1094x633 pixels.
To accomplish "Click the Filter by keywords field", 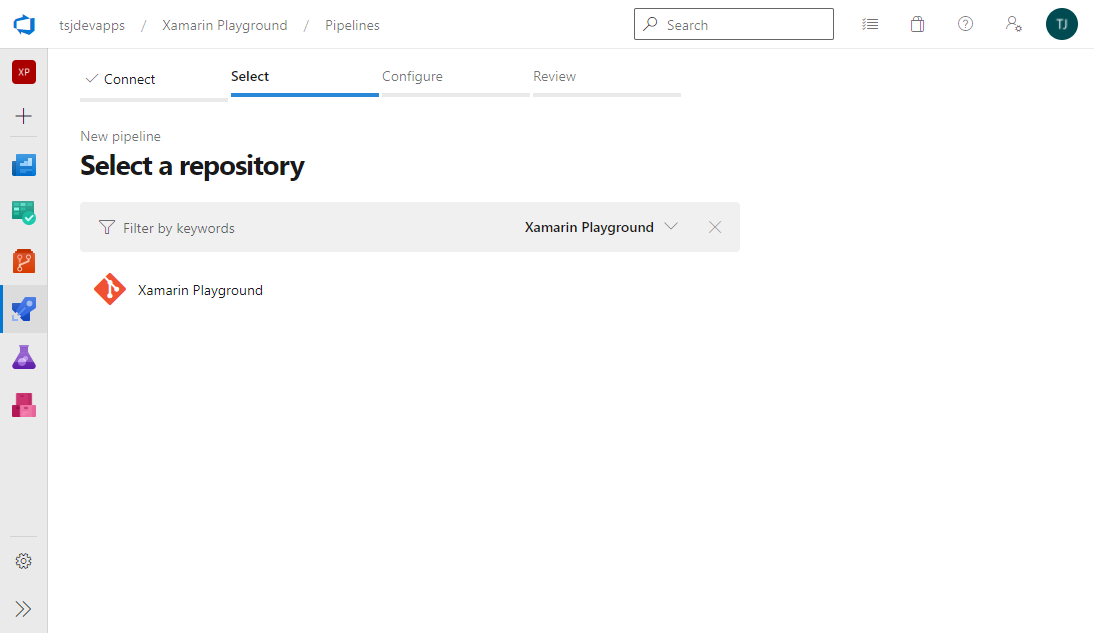I will (300, 228).
